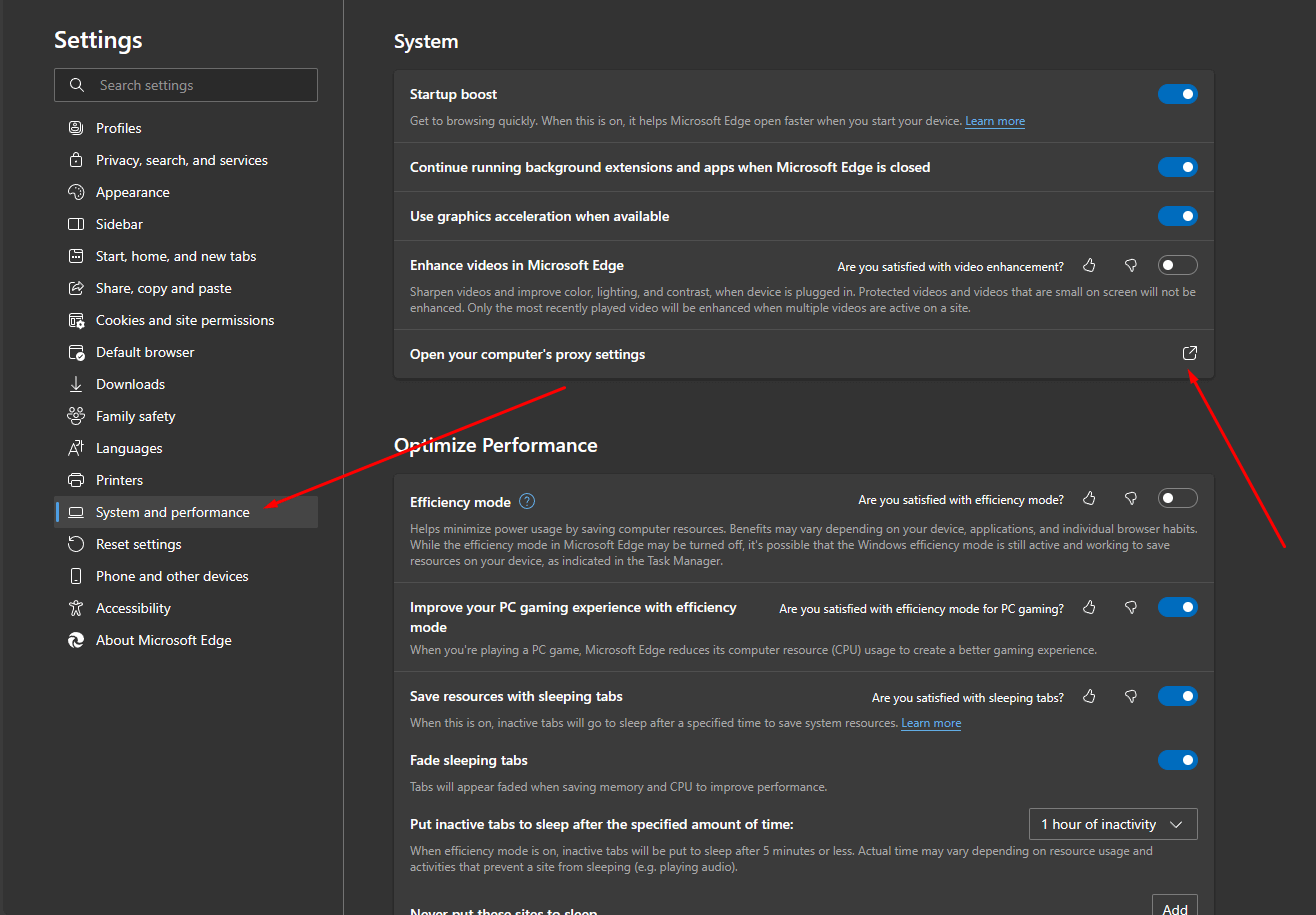Give thumbs up for efficiency mode
This screenshot has width=1316, height=915.
[1090, 498]
